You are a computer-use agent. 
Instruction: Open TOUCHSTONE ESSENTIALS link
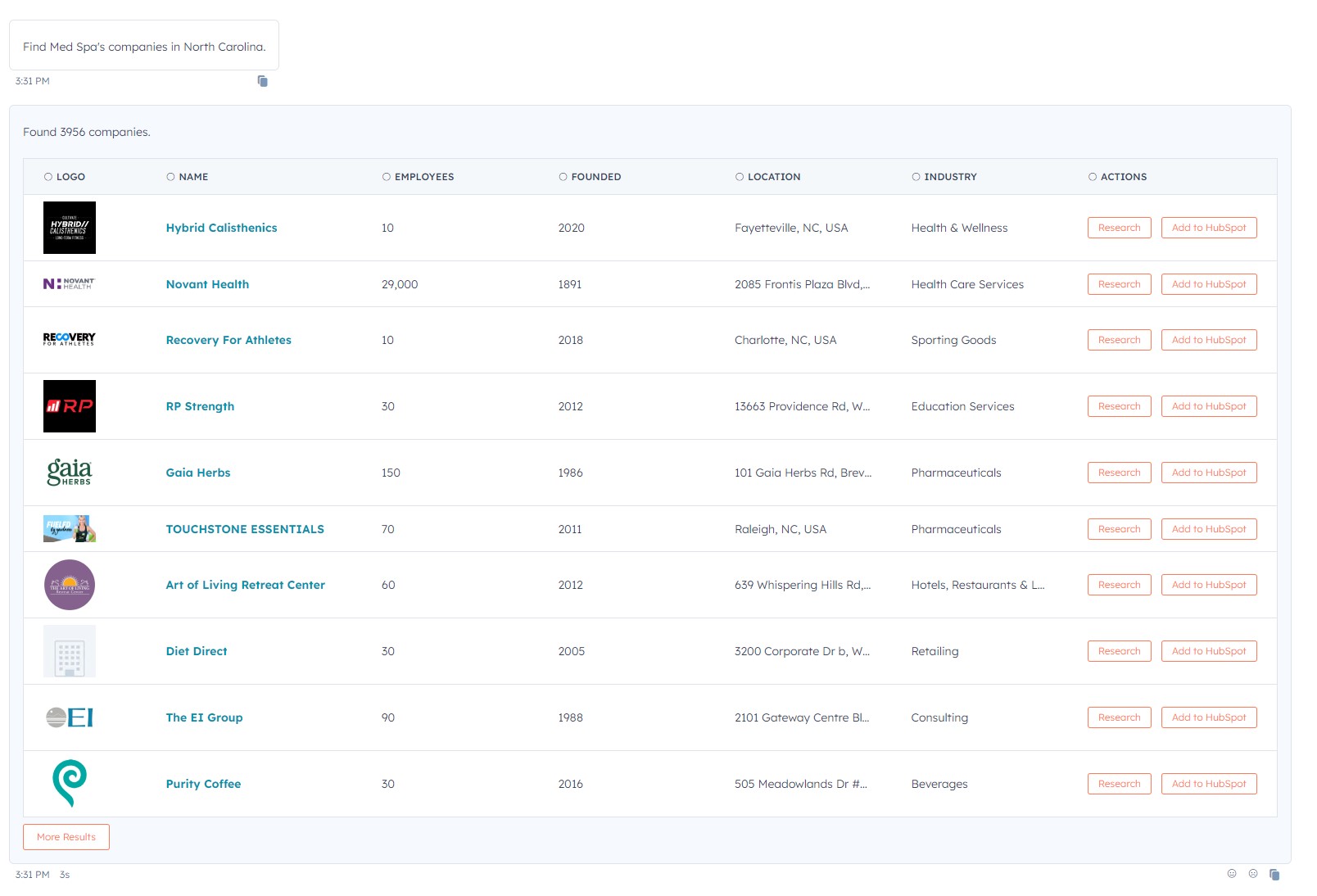point(245,529)
